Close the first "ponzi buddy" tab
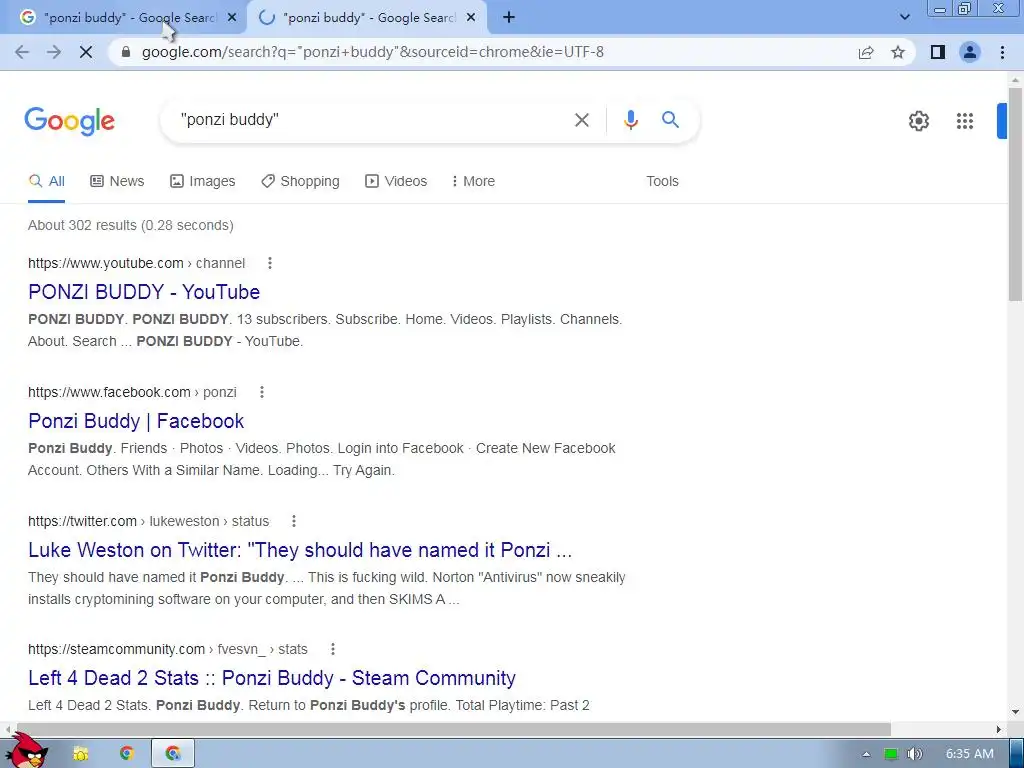 [x=232, y=18]
